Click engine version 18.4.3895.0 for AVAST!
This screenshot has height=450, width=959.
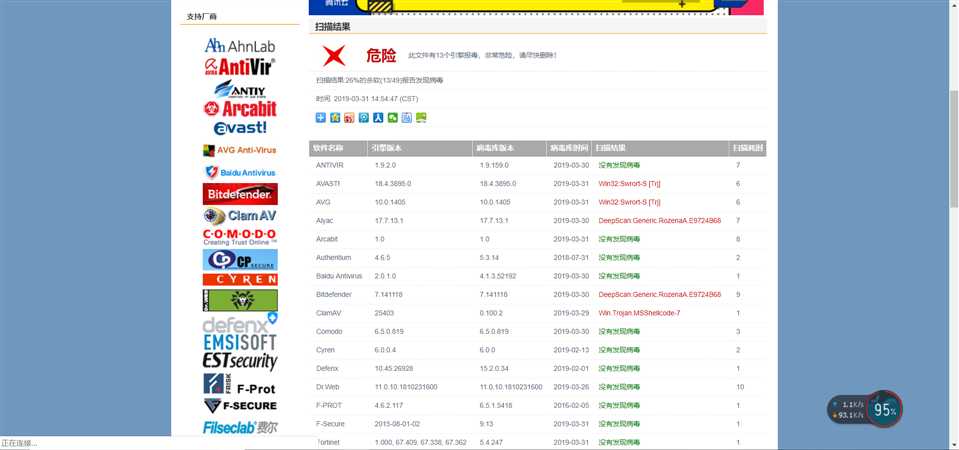(x=393, y=183)
